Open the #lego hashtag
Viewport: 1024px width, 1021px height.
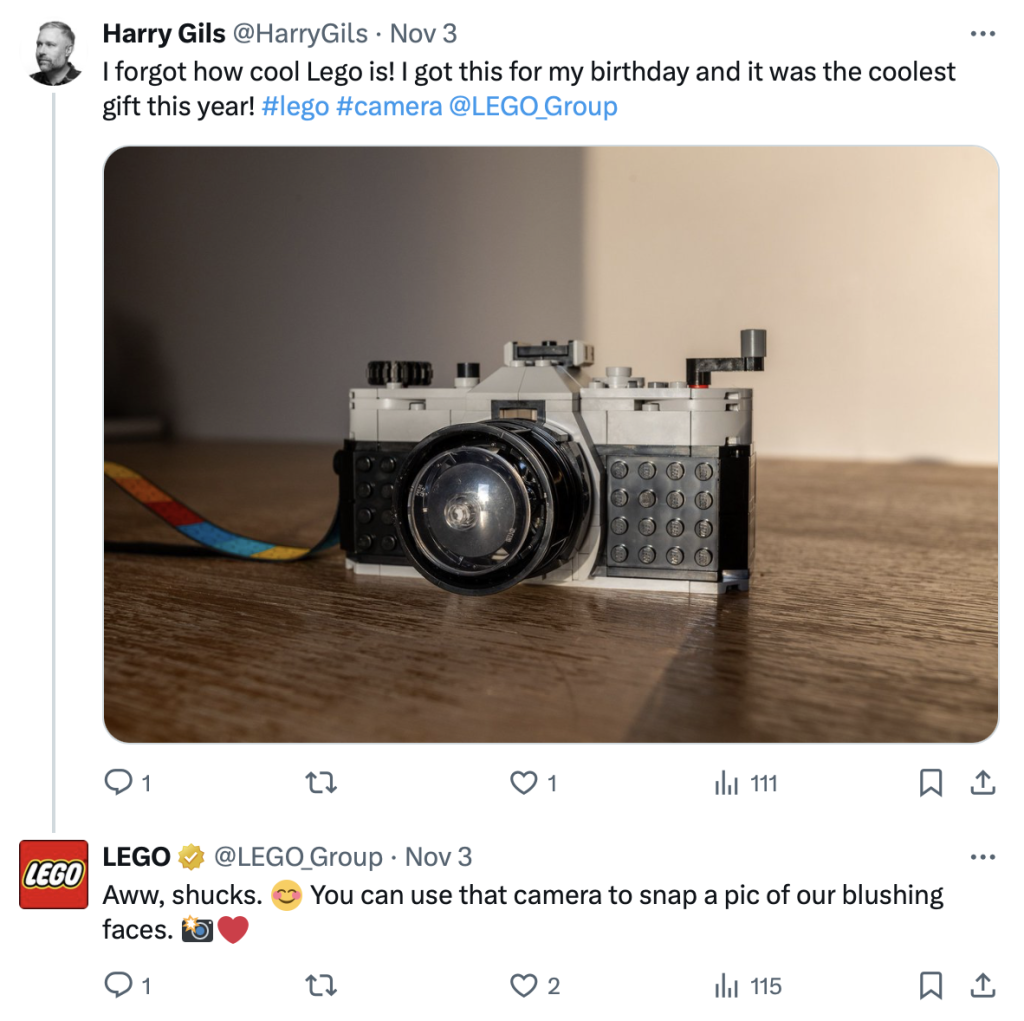295,106
